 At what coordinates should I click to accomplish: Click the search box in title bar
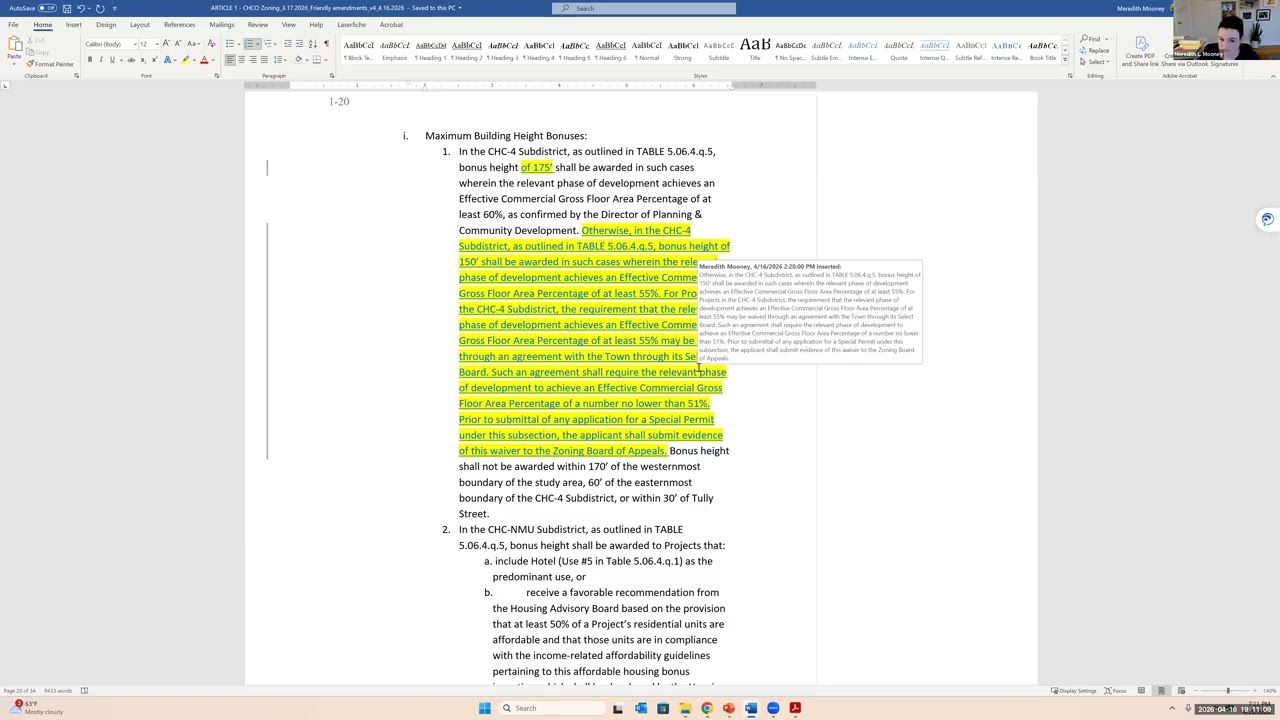644,8
